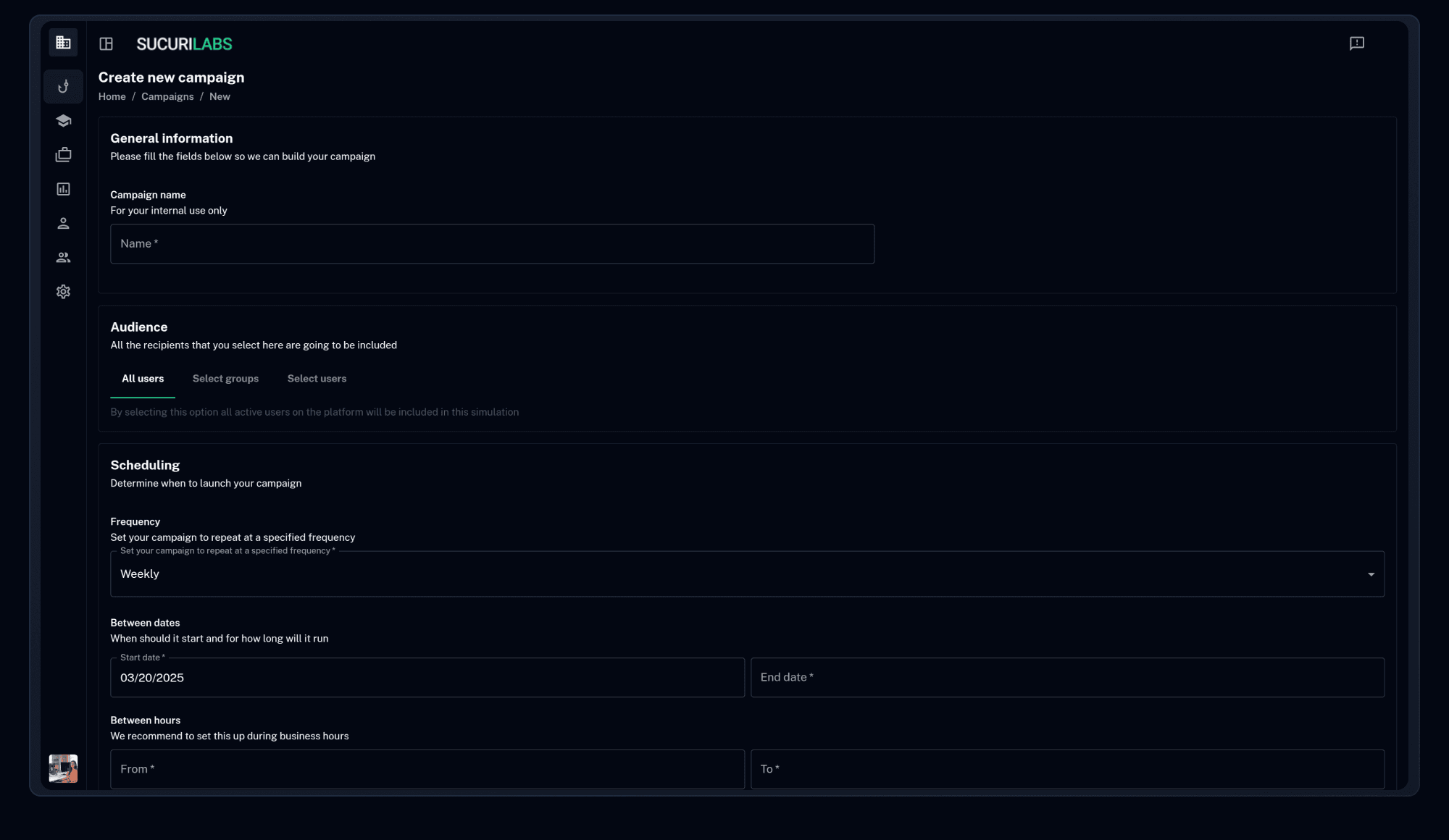The height and width of the screenshot is (840, 1449).
Task: Open the stacked library cards icon
Action: pos(63,155)
